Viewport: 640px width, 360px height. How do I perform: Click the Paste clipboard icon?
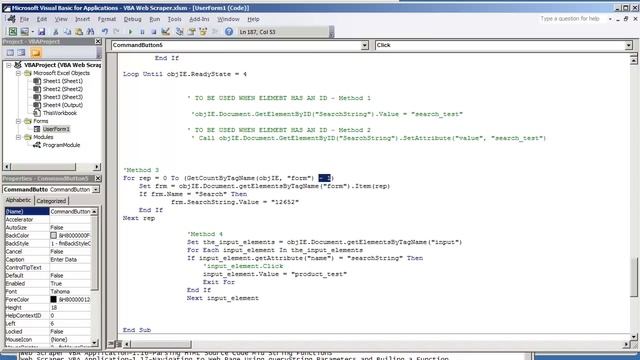(x=79, y=31)
